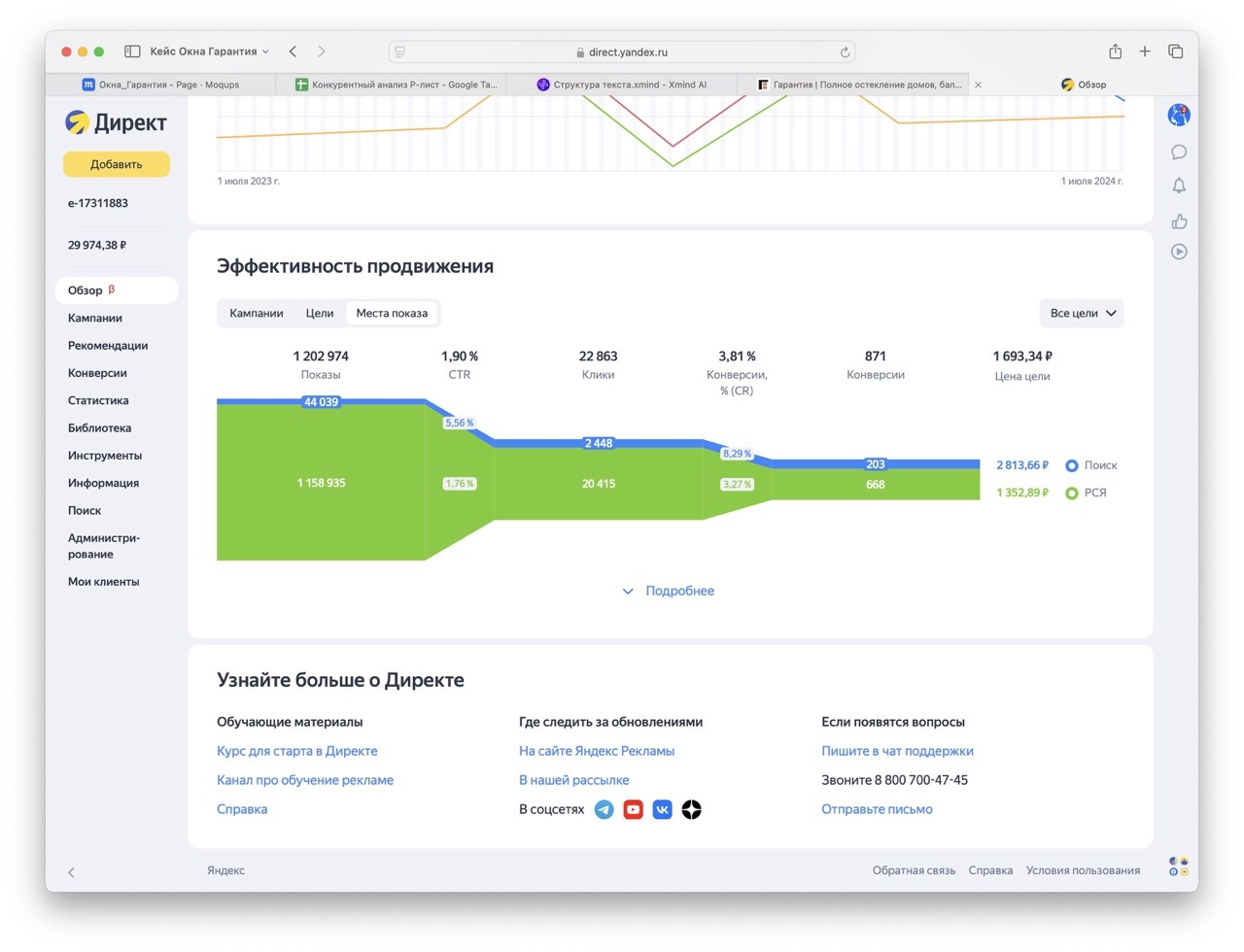
Task: Show the Safari tab overview
Action: 1175,51
